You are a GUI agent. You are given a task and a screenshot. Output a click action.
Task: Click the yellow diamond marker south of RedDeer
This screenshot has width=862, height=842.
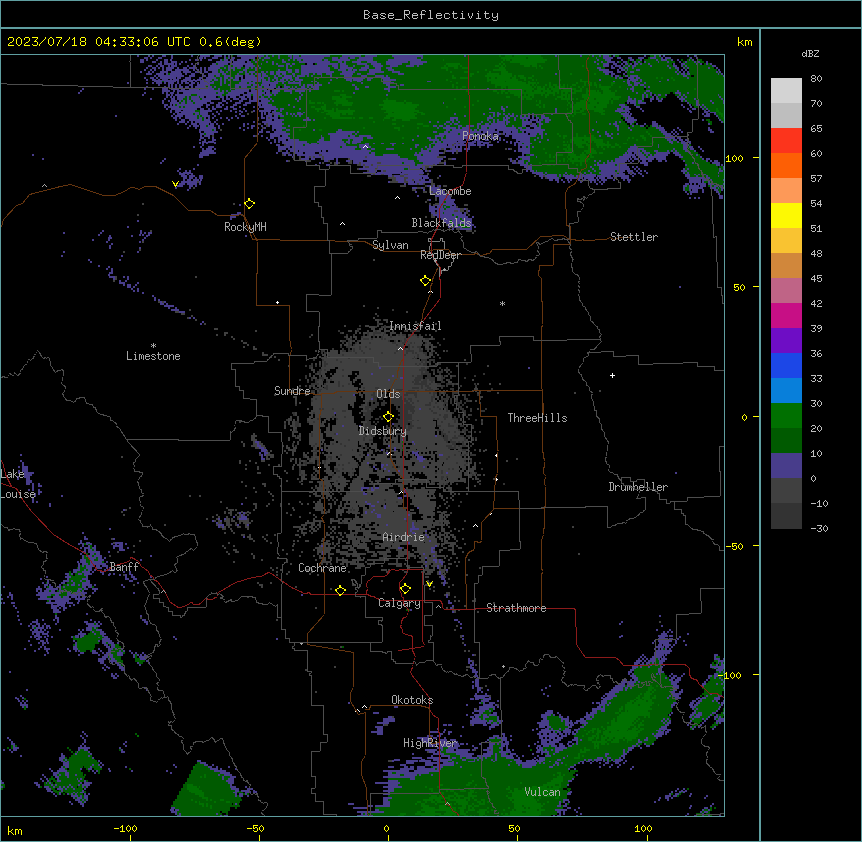point(426,281)
